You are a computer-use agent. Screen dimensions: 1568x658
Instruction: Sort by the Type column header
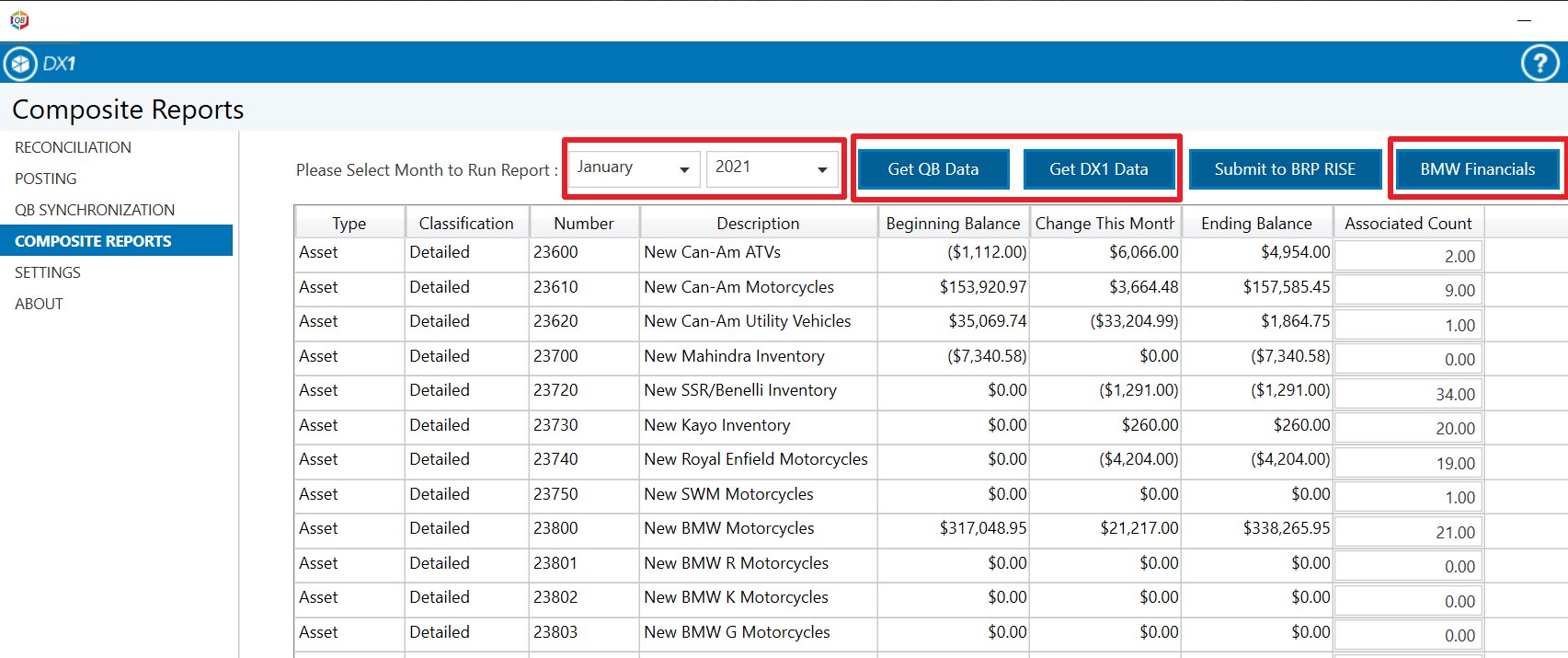349,223
